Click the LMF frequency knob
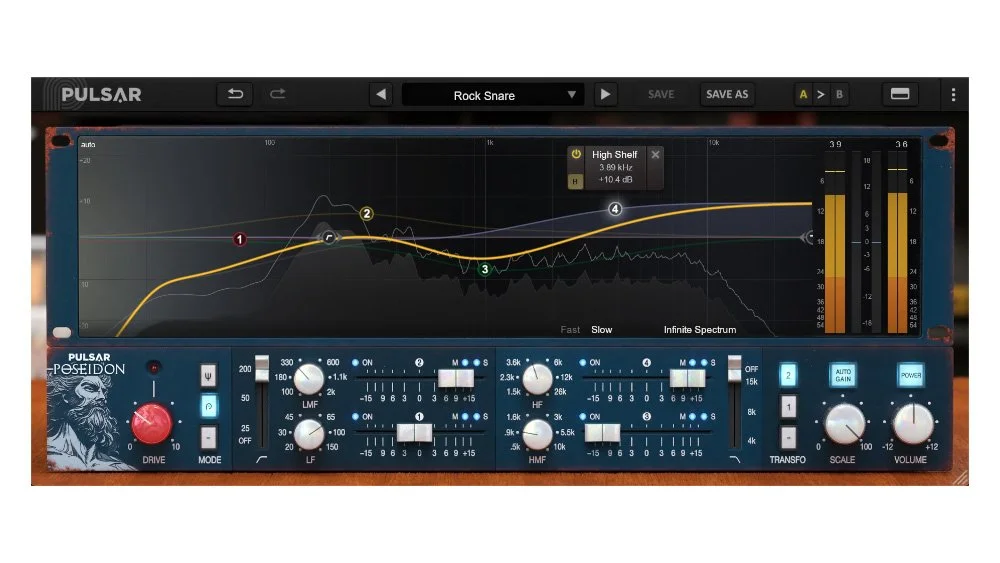The width and height of the screenshot is (1000, 563). point(309,379)
